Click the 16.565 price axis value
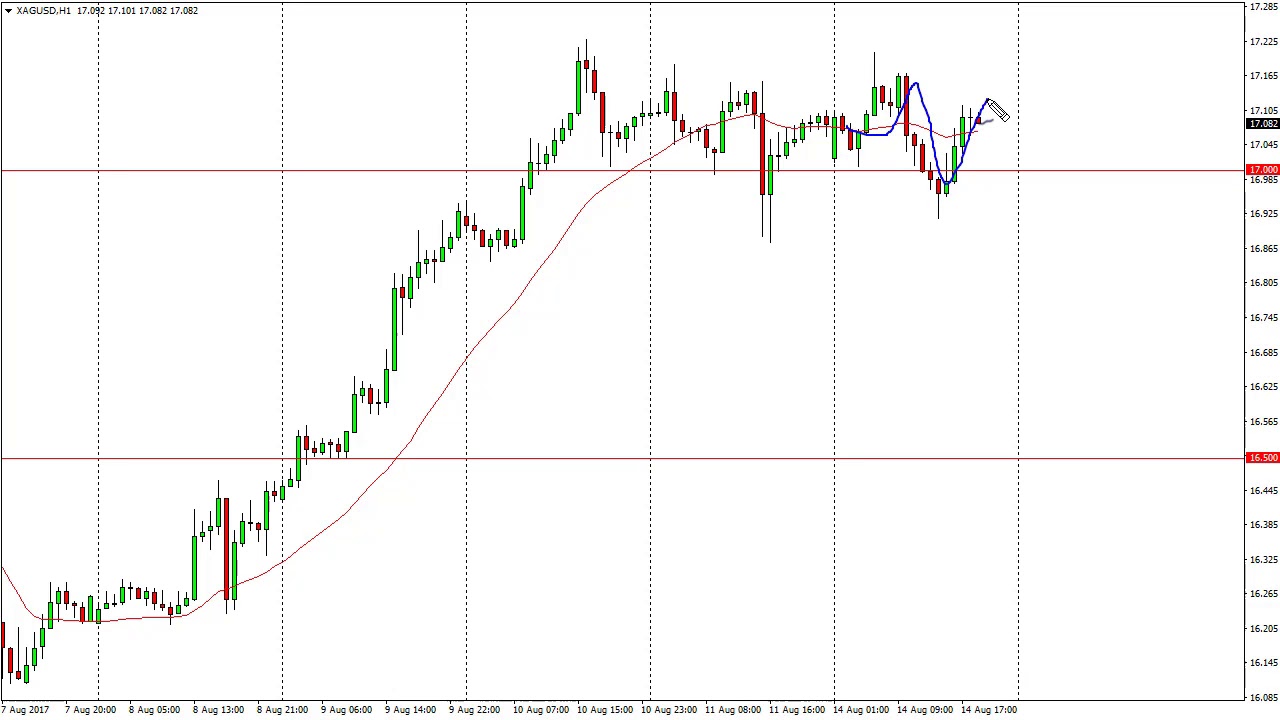This screenshot has height=720, width=1280. coord(1263,422)
